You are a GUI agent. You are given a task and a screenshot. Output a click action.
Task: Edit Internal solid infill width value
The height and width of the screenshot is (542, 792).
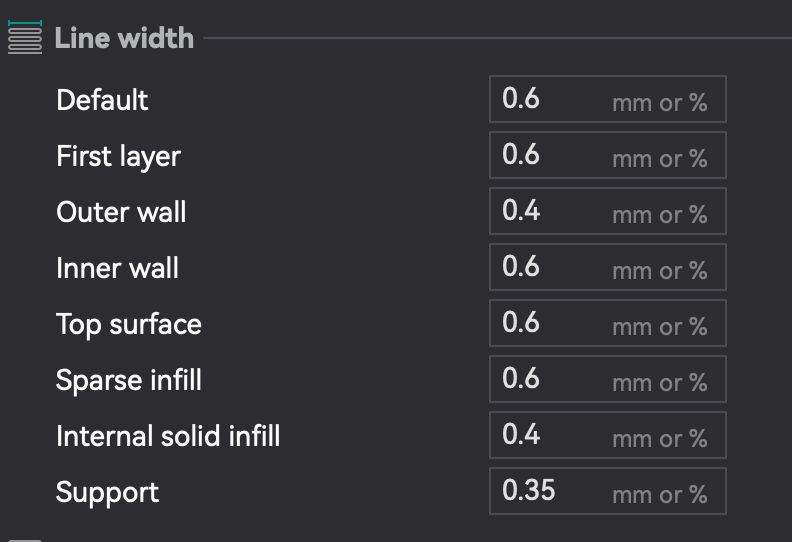[x=550, y=435]
